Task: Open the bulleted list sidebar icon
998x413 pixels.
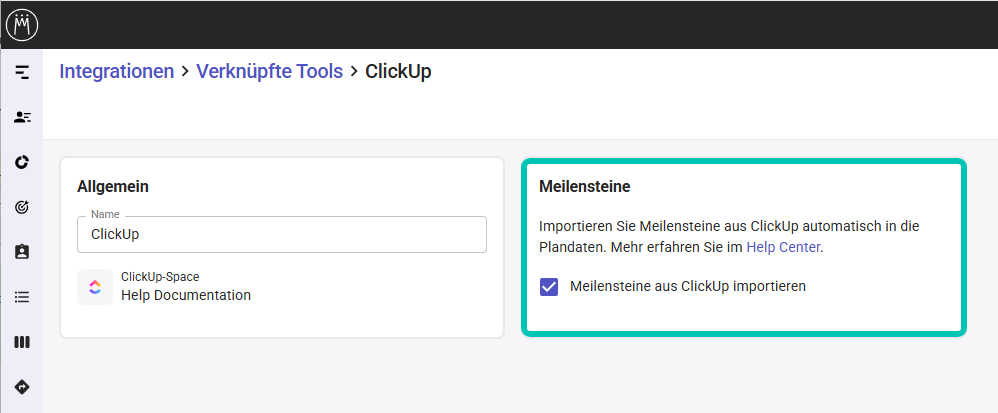Action: pyautogui.click(x=22, y=297)
